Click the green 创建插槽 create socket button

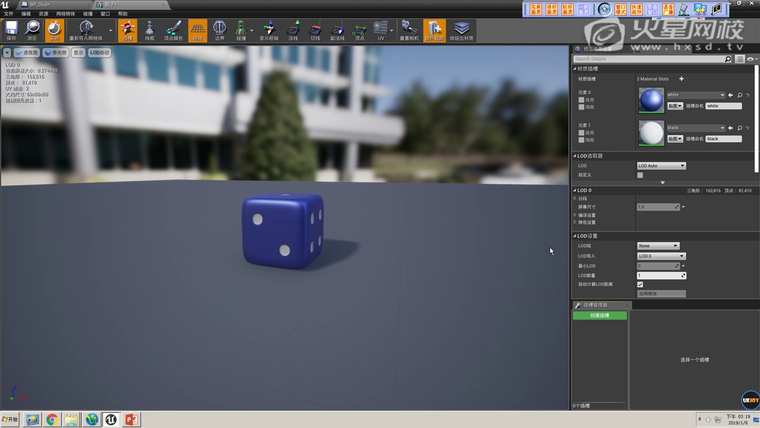[x=599, y=315]
